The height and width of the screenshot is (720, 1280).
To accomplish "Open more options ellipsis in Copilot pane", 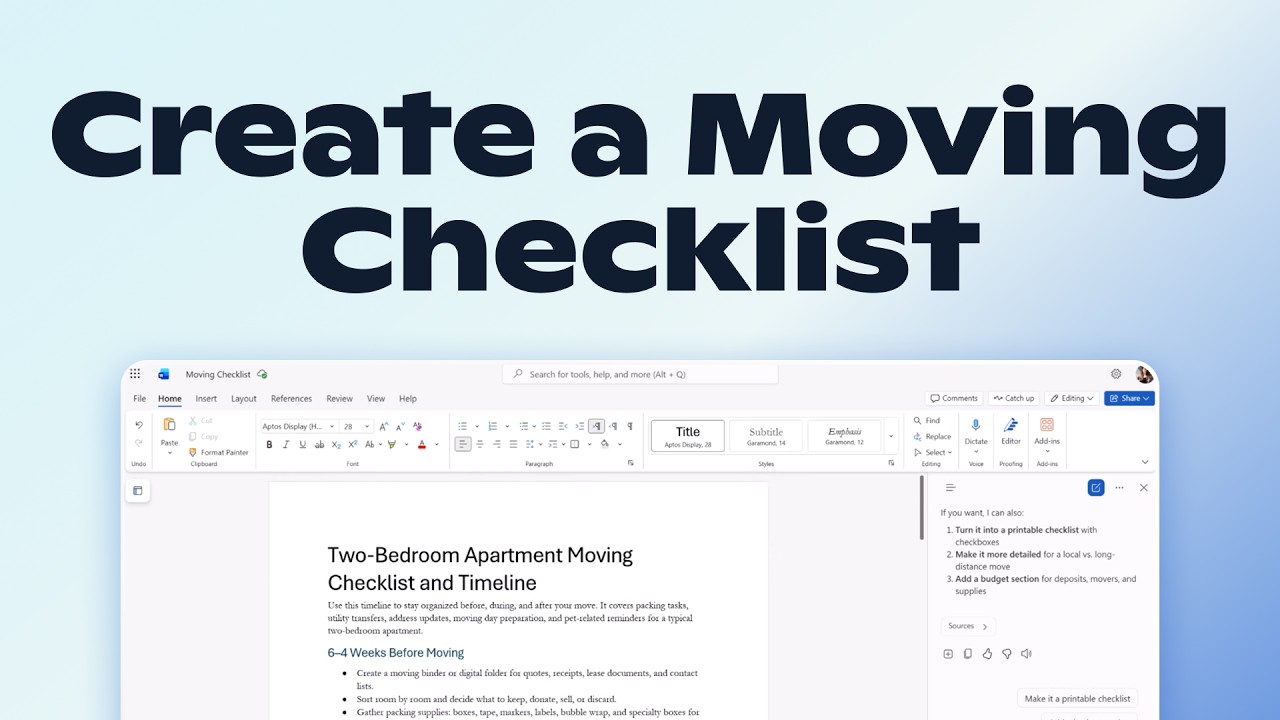I will (1119, 488).
